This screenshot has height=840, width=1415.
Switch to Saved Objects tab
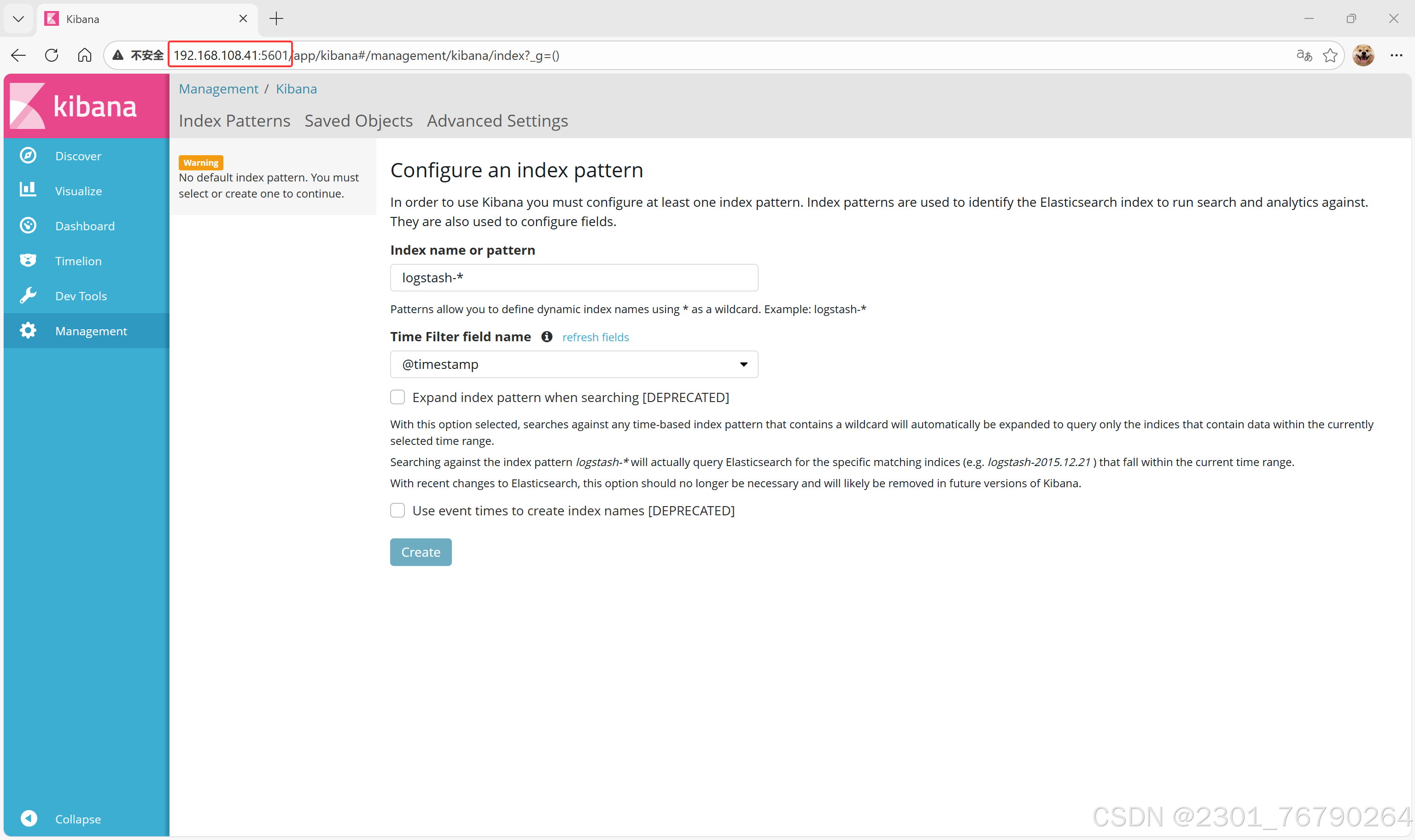[358, 121]
